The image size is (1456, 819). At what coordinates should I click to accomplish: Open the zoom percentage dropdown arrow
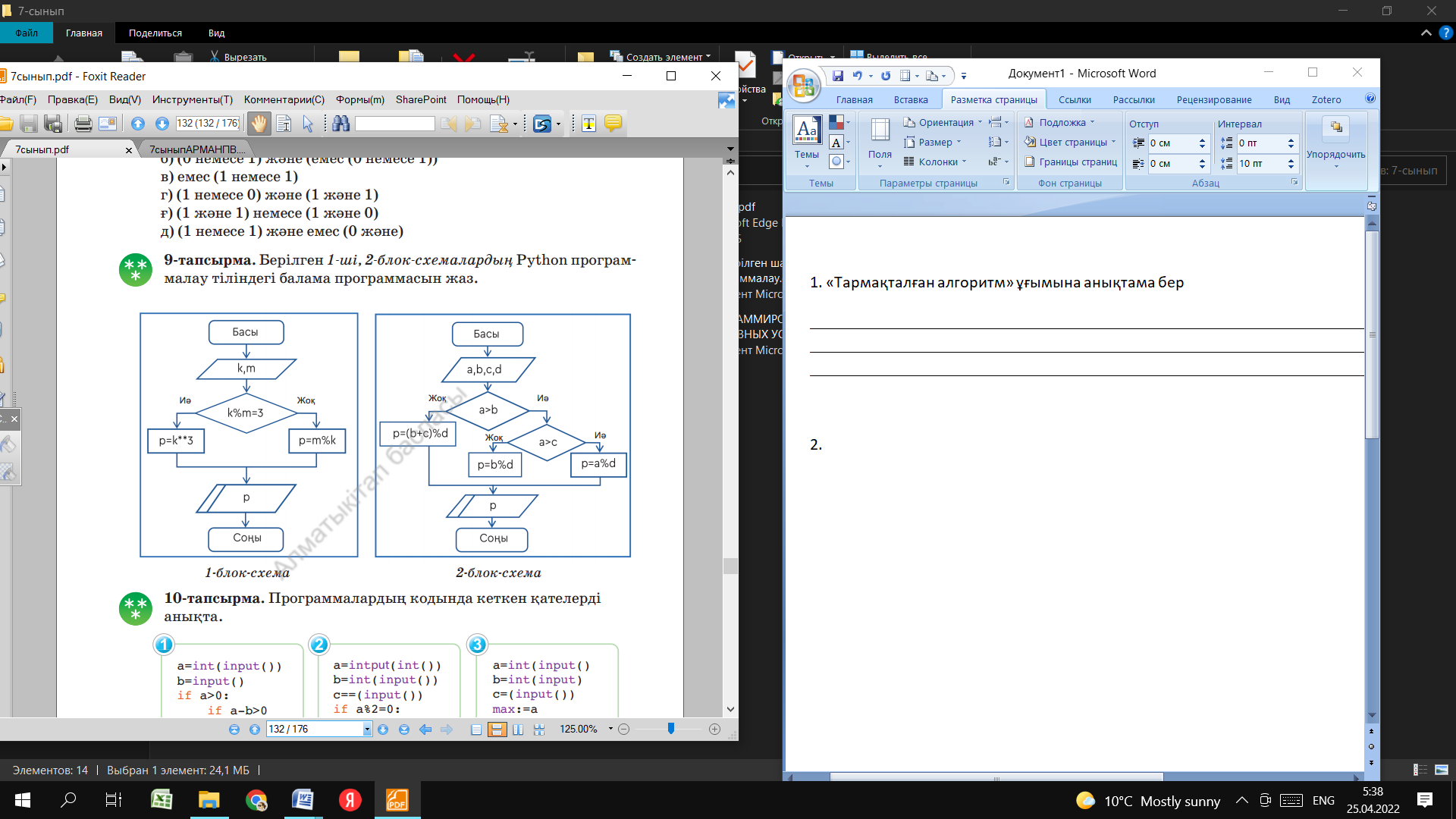click(610, 729)
